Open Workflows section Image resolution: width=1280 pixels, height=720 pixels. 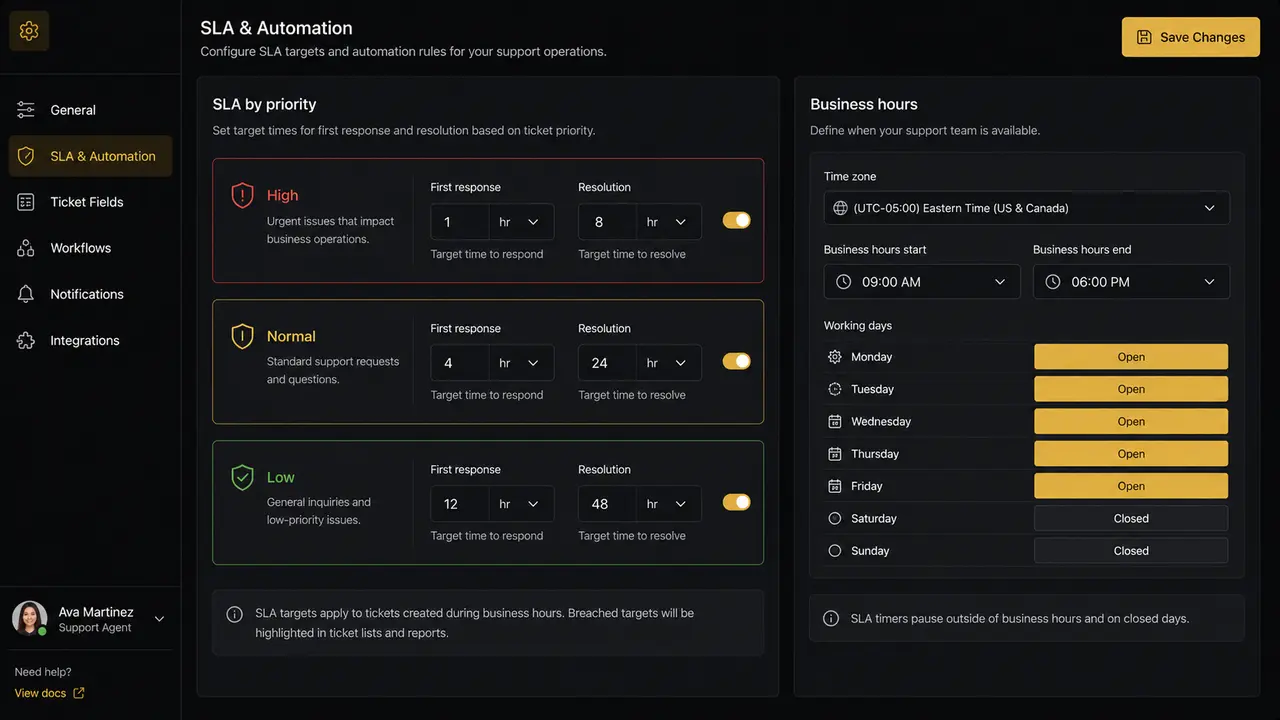pos(90,248)
